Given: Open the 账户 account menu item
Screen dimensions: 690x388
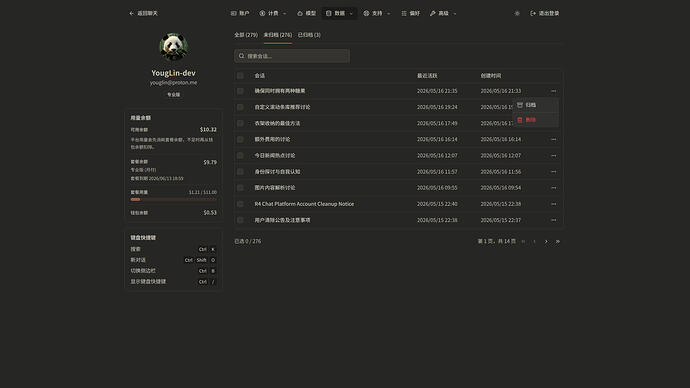Looking at the screenshot, I should point(240,13).
